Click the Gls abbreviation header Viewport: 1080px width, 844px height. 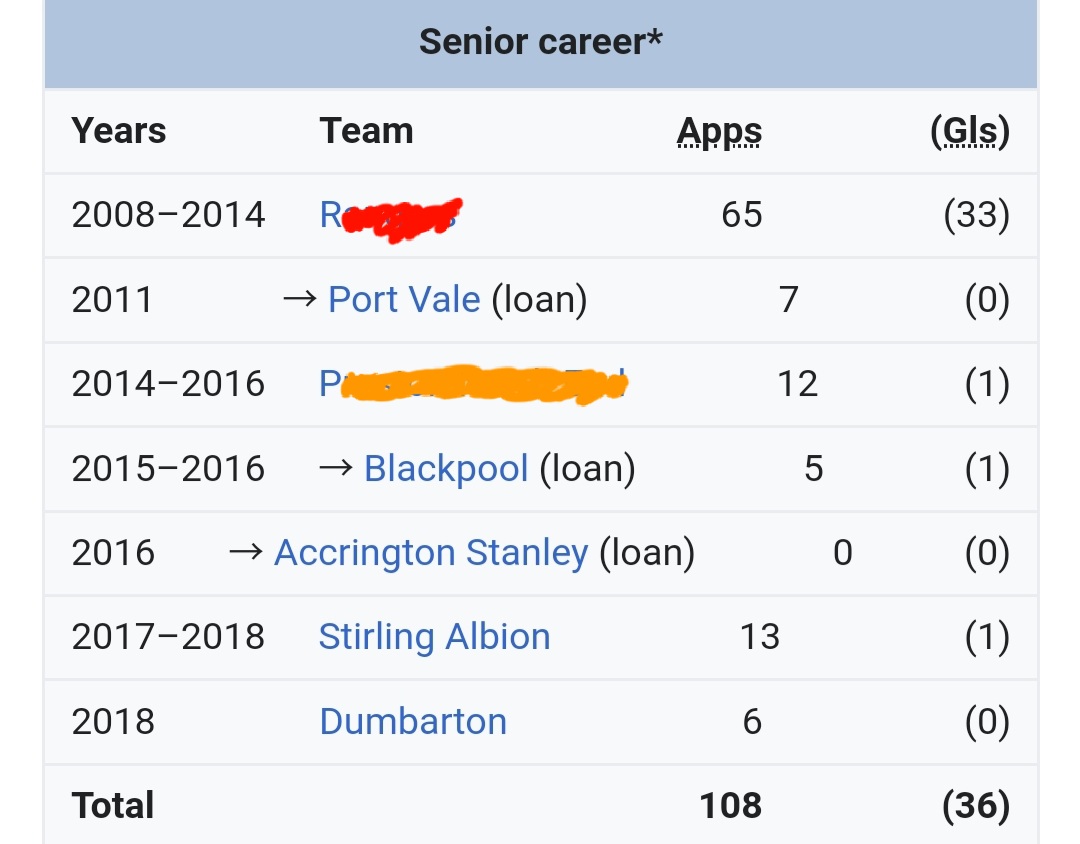click(x=969, y=131)
